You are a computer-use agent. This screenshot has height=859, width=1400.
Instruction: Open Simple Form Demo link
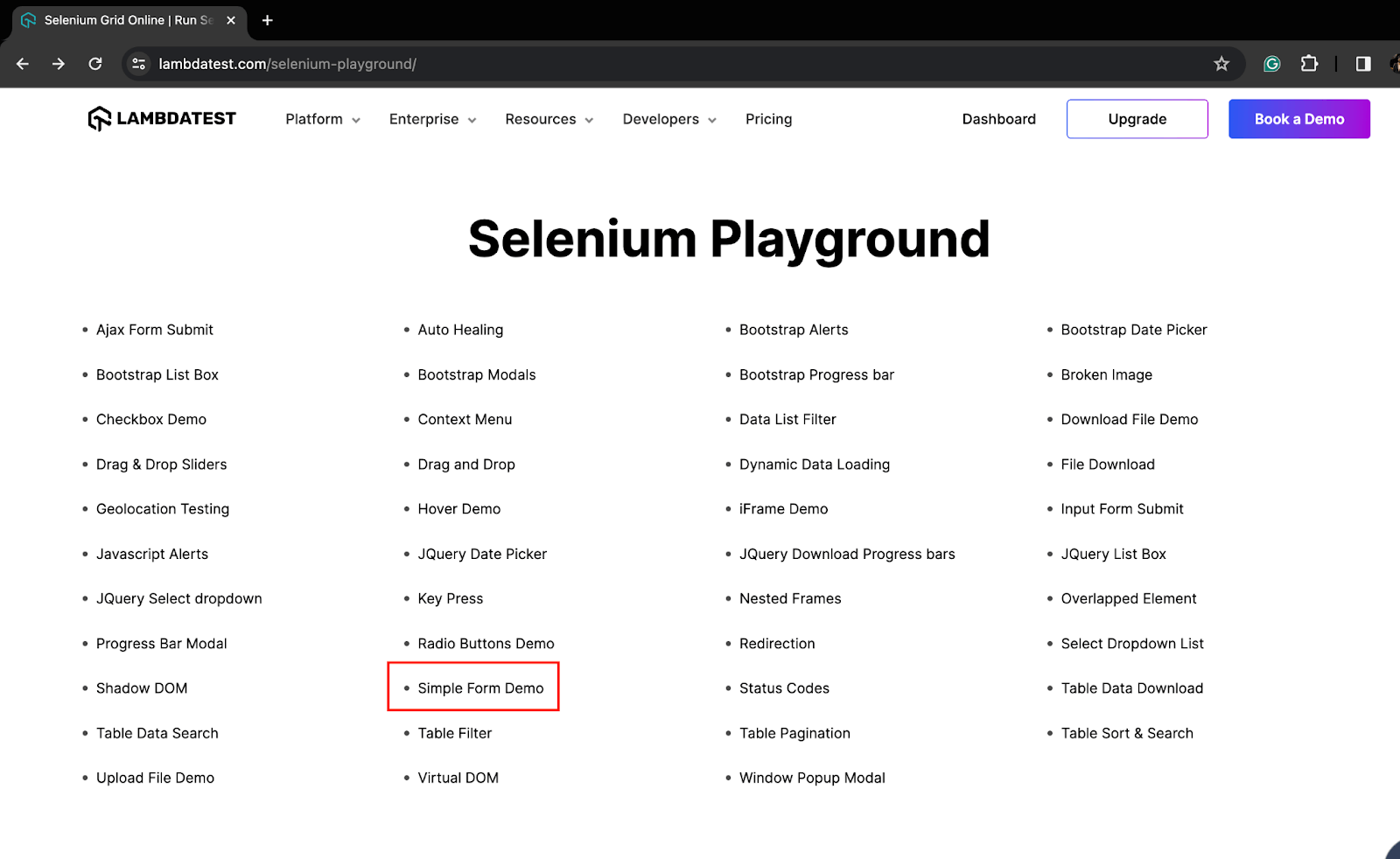pos(480,688)
